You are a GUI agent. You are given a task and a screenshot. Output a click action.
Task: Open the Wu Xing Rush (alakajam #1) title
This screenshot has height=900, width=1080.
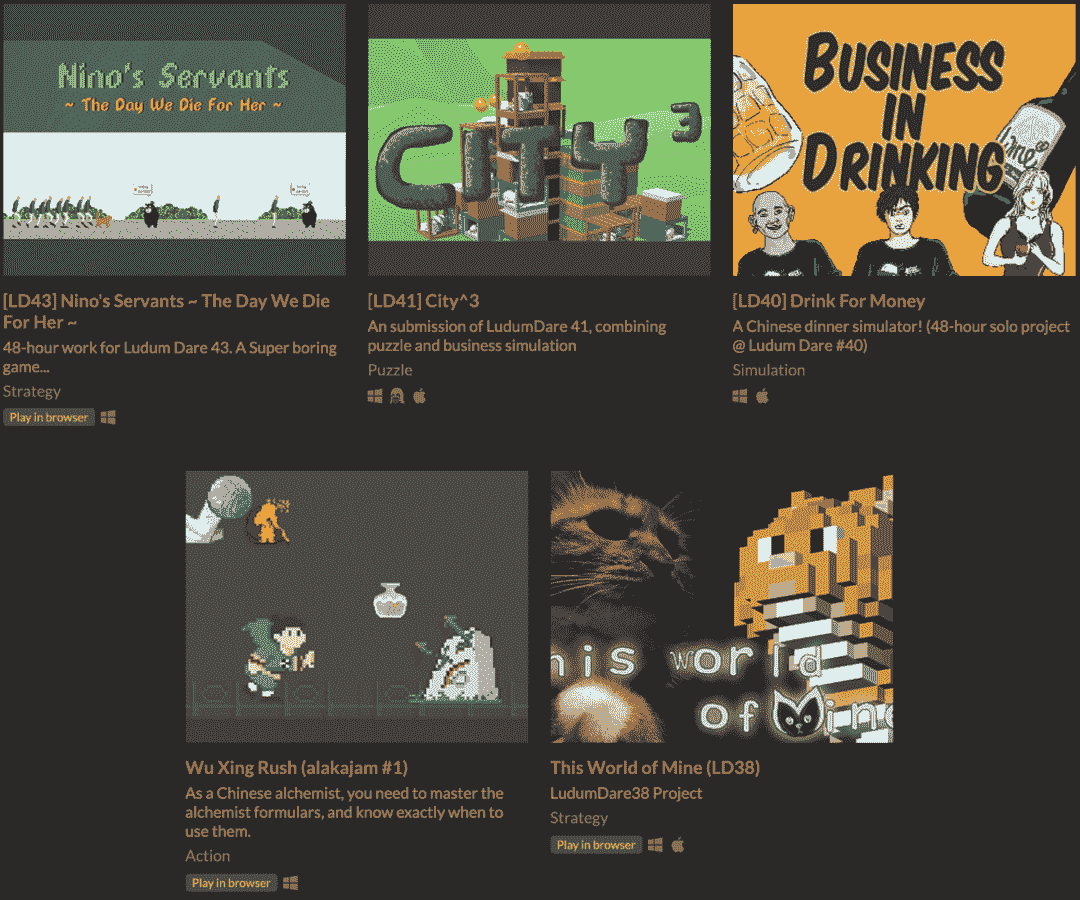click(x=296, y=768)
